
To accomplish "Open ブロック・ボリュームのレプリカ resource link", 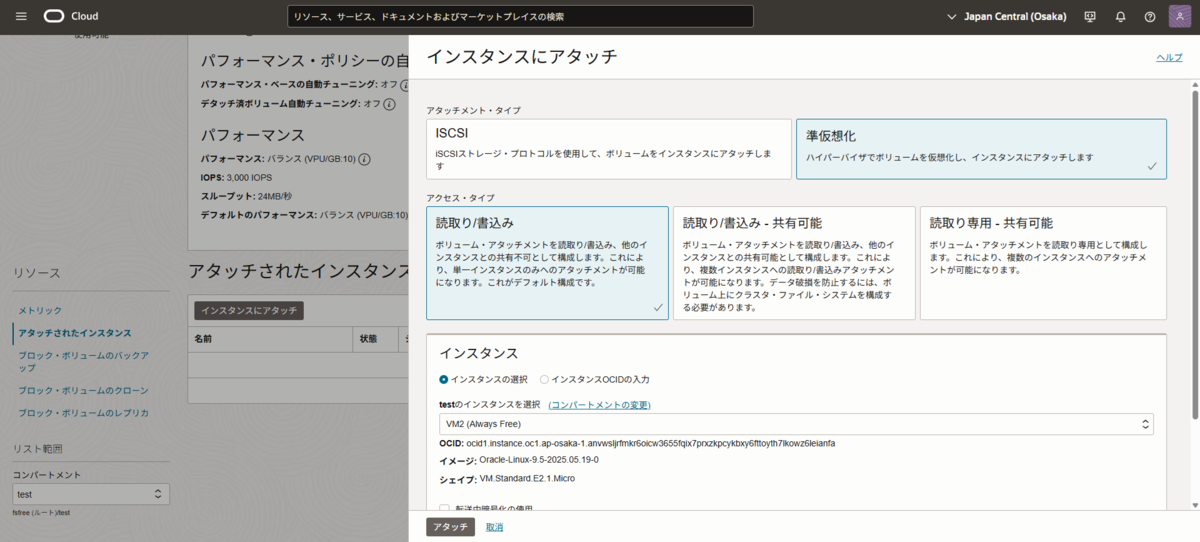I will click(x=84, y=413).
